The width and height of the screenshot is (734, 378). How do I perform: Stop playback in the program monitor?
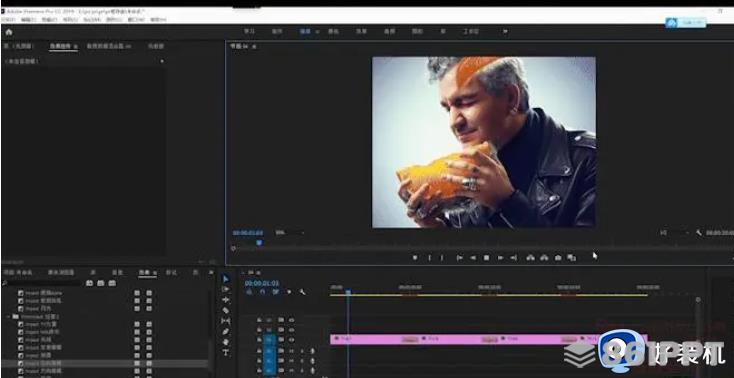tap(486, 258)
